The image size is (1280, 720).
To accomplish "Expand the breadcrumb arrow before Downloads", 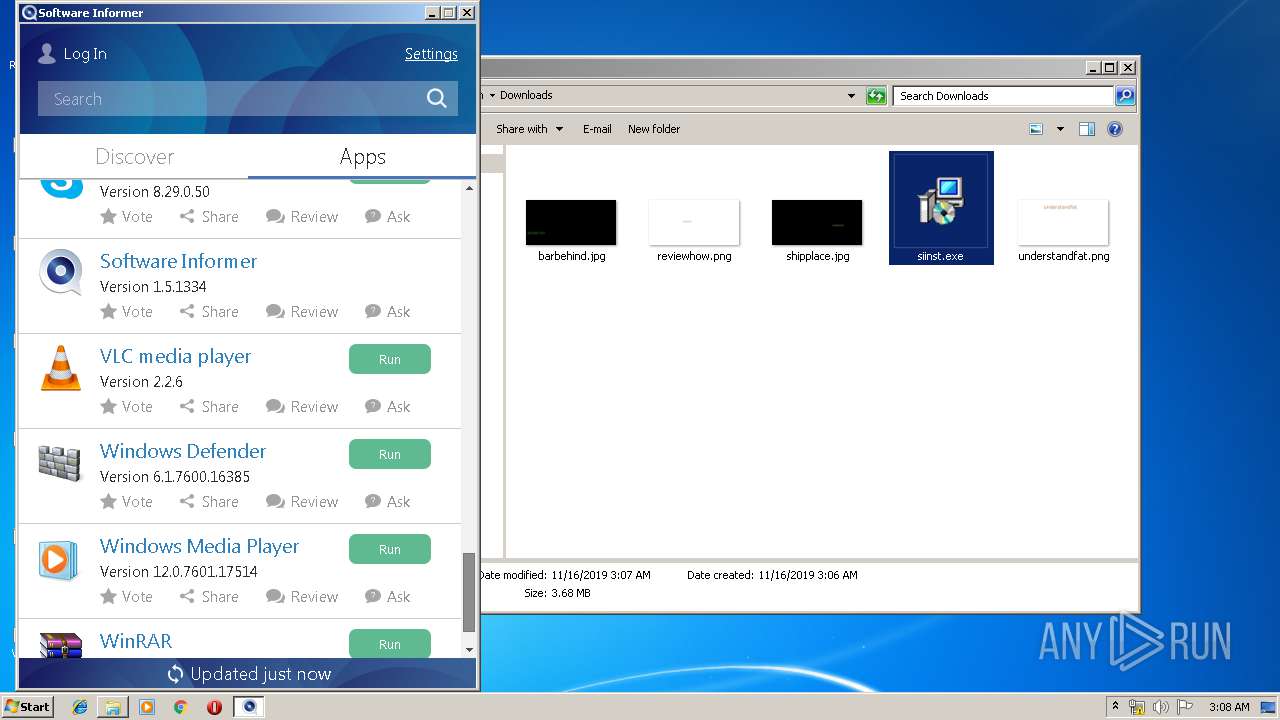I will pyautogui.click(x=492, y=96).
